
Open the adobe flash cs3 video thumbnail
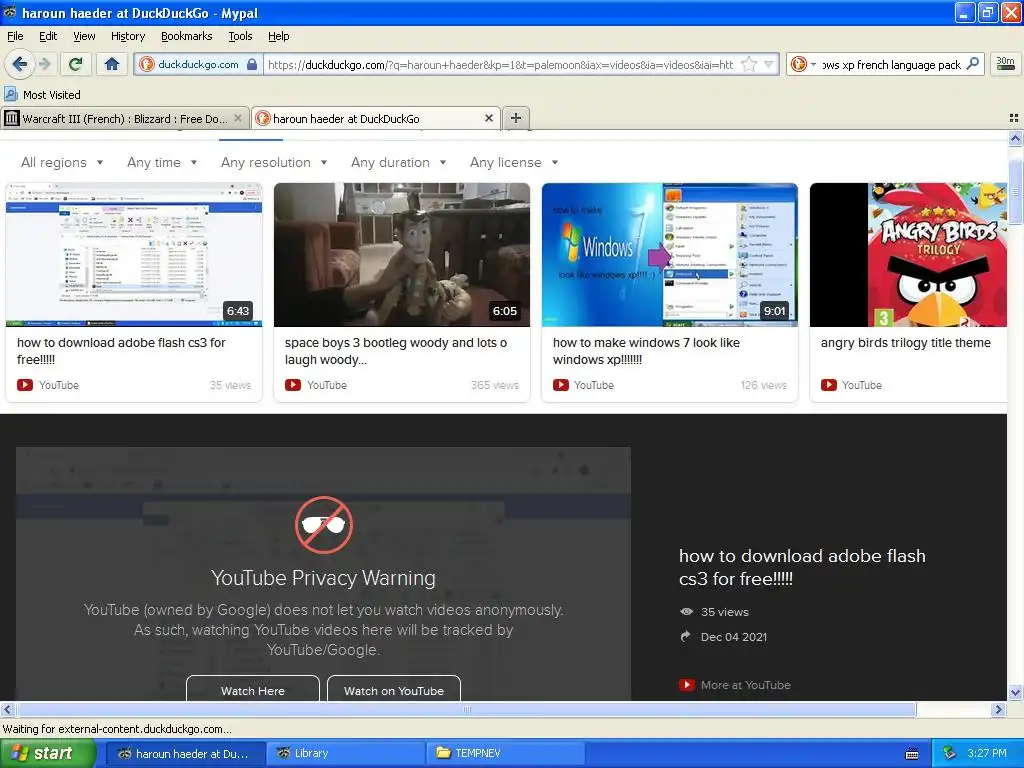click(x=134, y=255)
